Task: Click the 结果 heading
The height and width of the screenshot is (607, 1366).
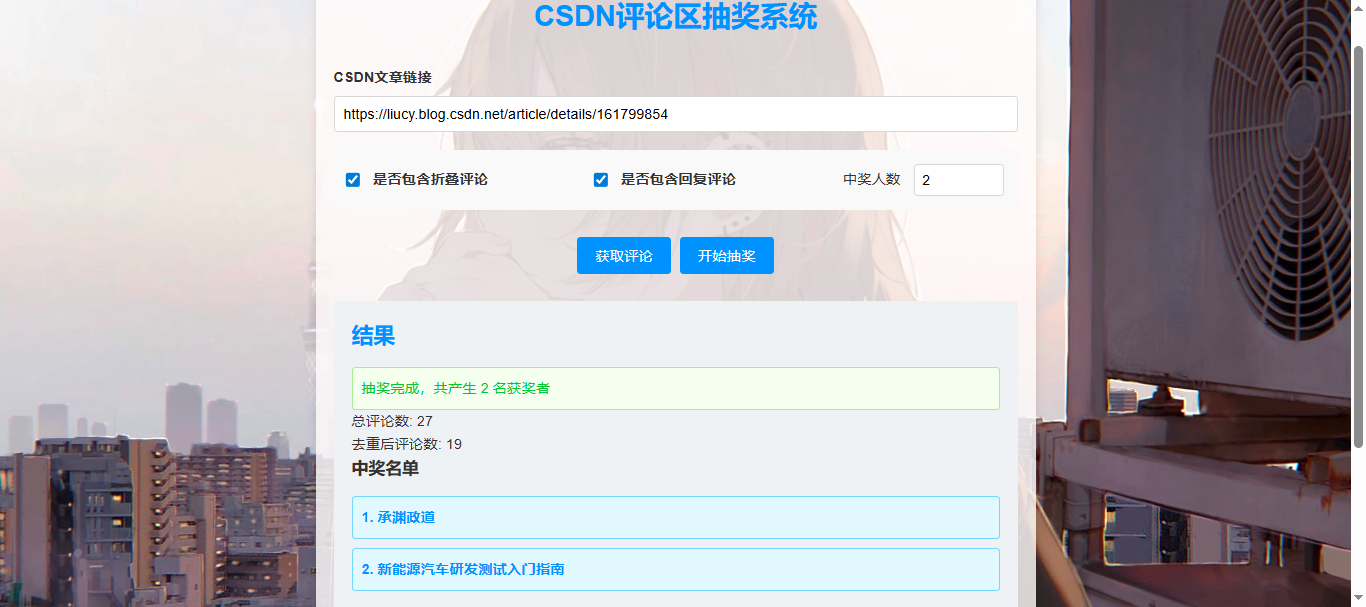Action: coord(373,336)
